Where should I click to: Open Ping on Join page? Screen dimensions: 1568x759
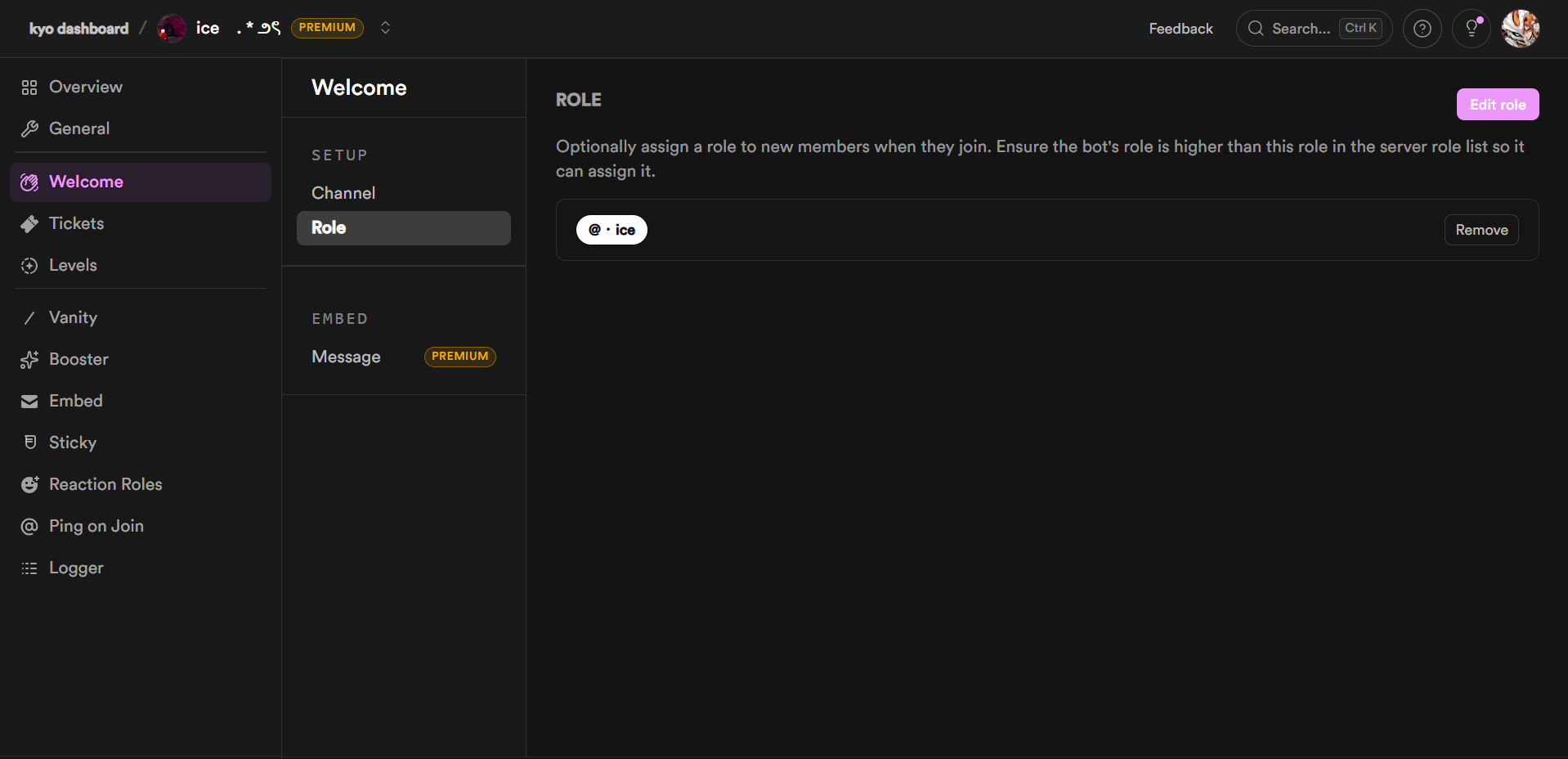141,526
